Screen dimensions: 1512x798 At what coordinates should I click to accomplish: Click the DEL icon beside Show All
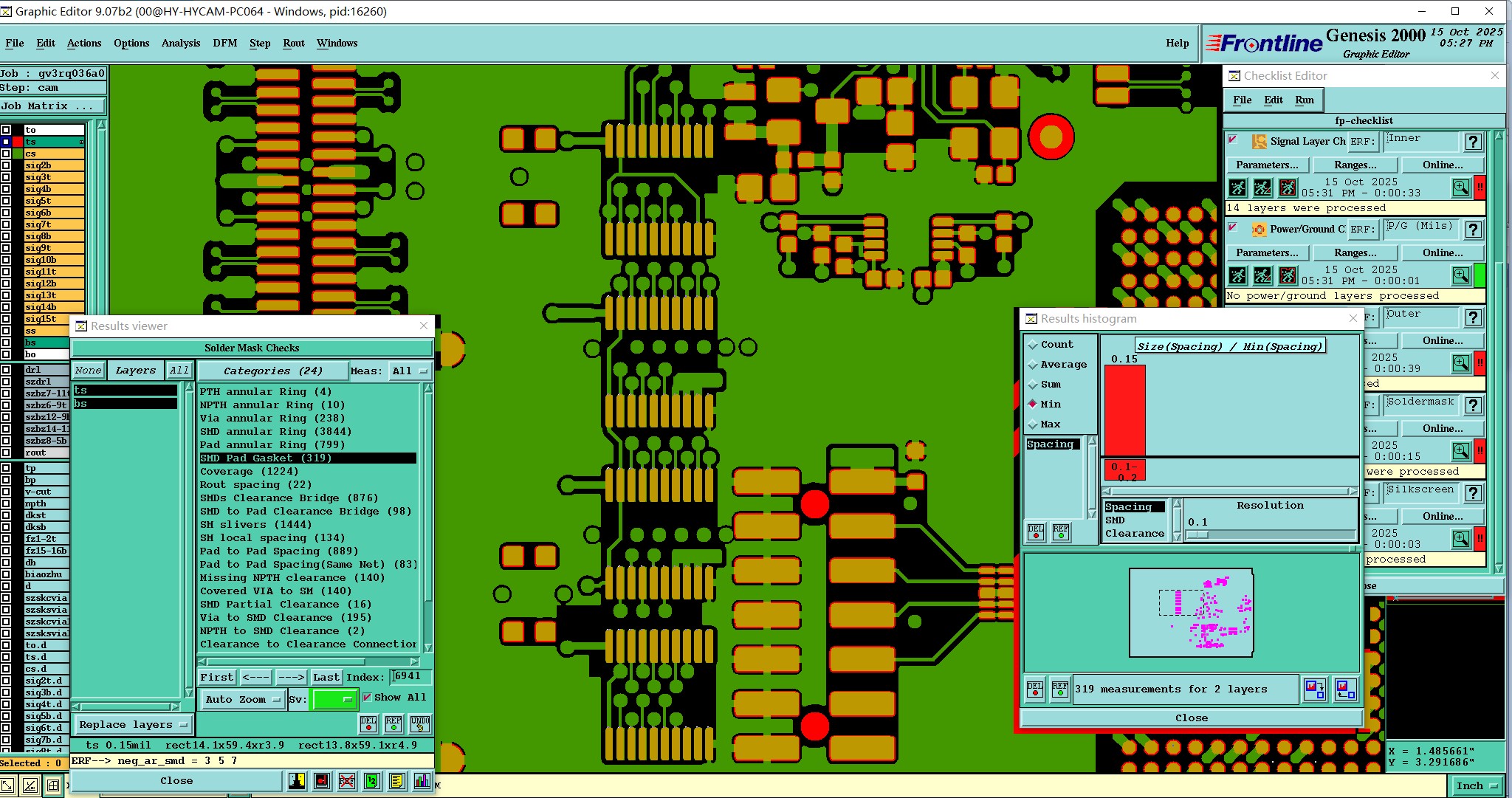(368, 723)
